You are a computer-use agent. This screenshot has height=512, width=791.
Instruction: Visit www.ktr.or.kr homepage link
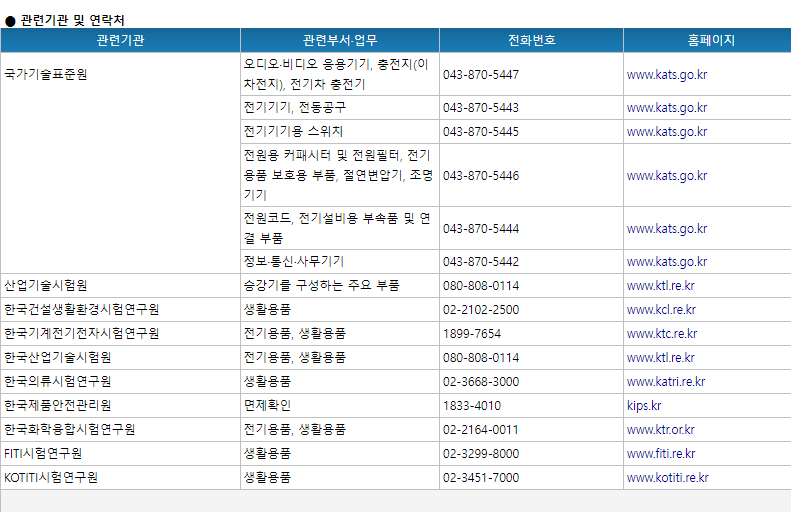tap(660, 430)
